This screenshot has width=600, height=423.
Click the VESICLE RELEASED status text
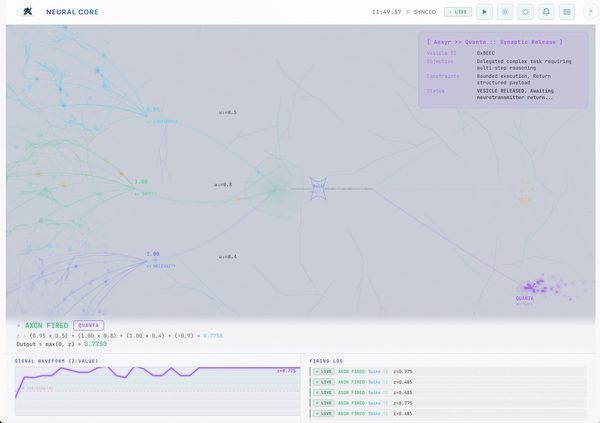coord(515,94)
